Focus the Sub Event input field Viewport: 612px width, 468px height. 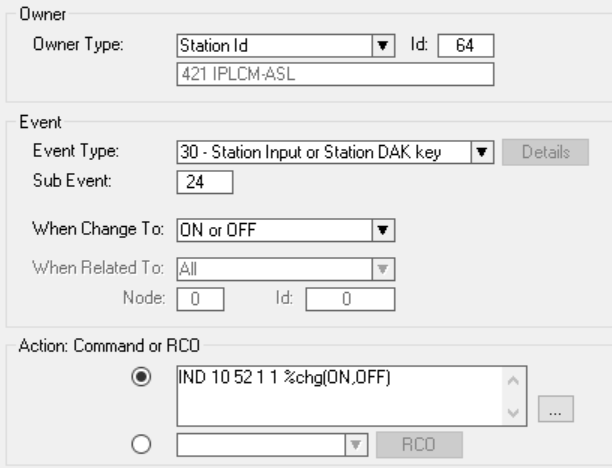(204, 182)
